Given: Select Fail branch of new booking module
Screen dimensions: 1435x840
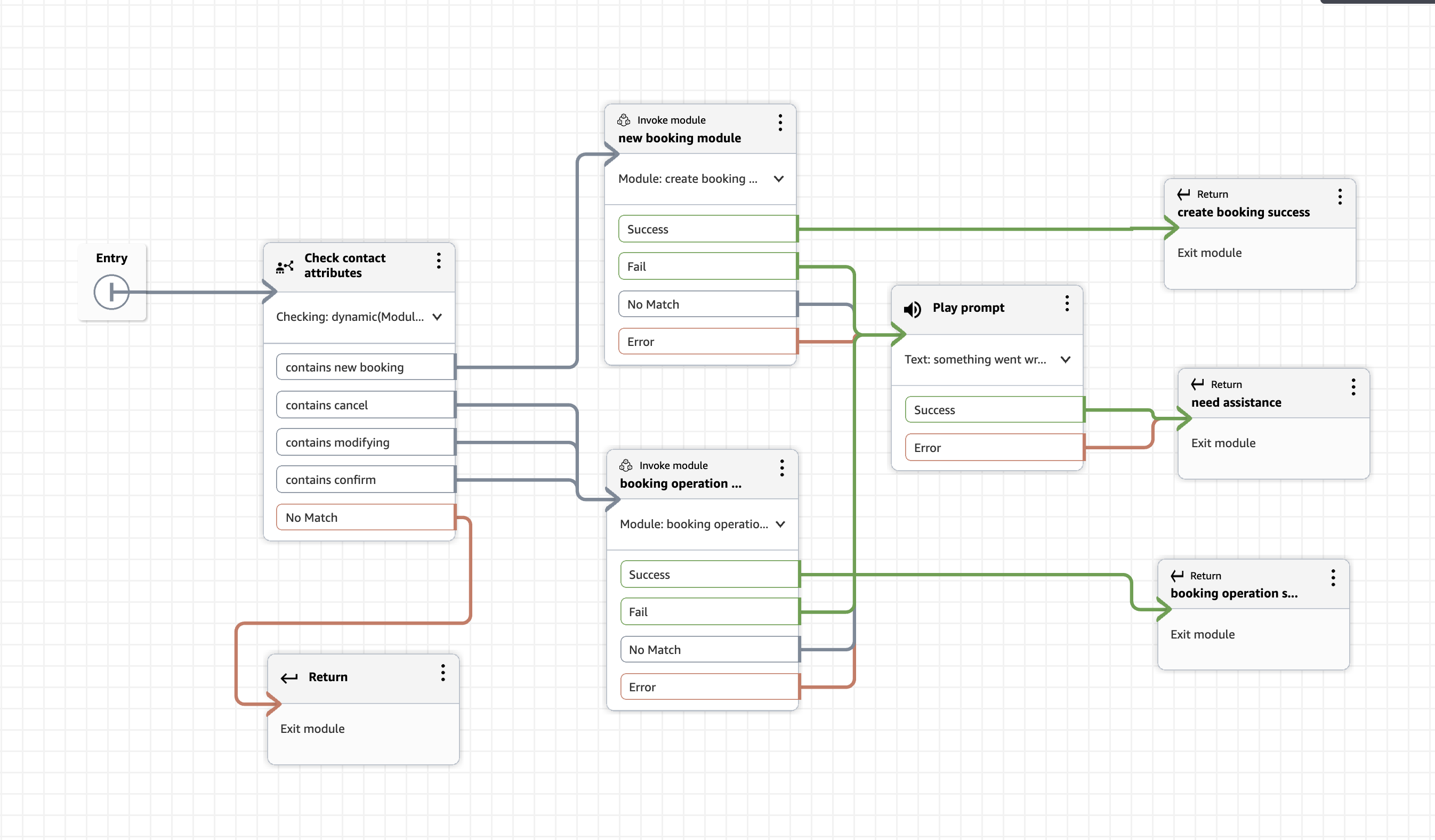Looking at the screenshot, I should point(708,266).
